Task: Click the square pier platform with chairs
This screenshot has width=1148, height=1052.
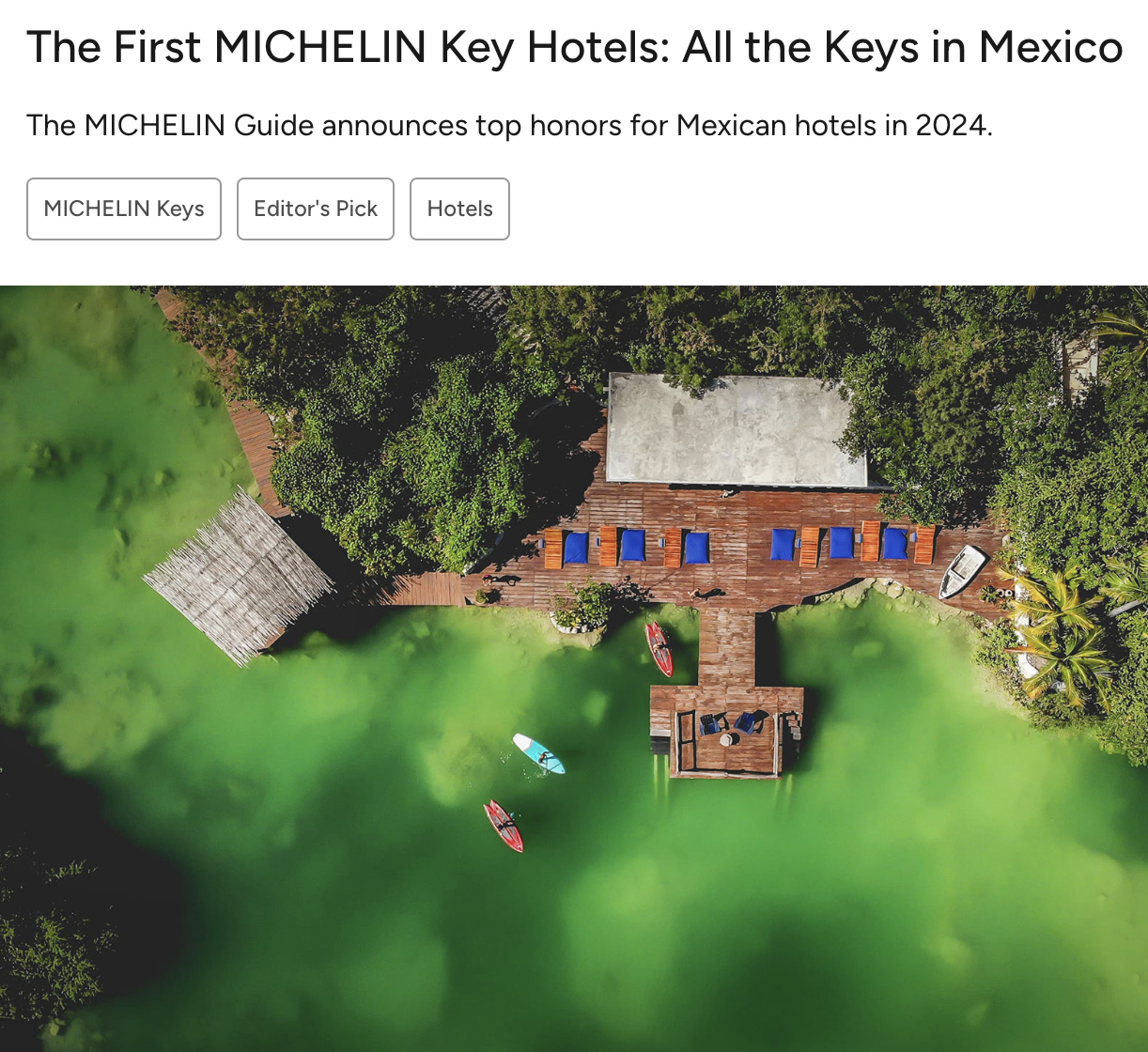Action: [727, 732]
